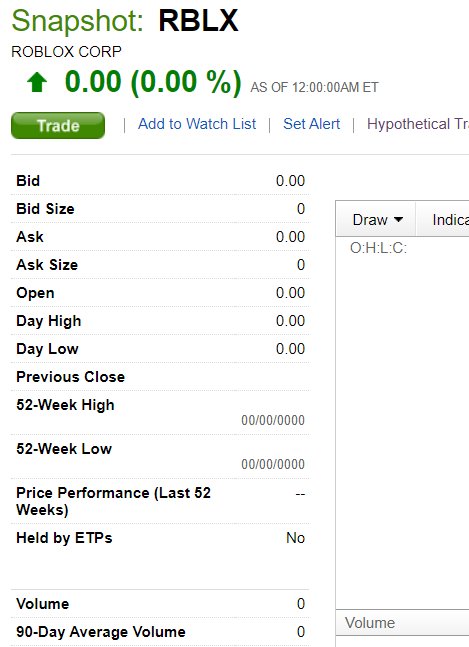Open the Hypothetical Trade link
This screenshot has width=469, height=647.
click(418, 124)
